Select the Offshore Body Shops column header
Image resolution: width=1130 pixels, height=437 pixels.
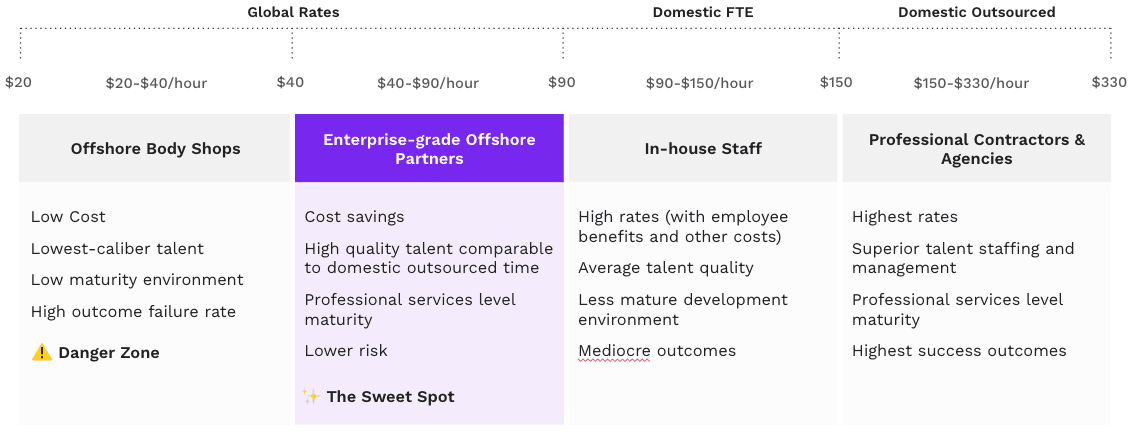155,149
